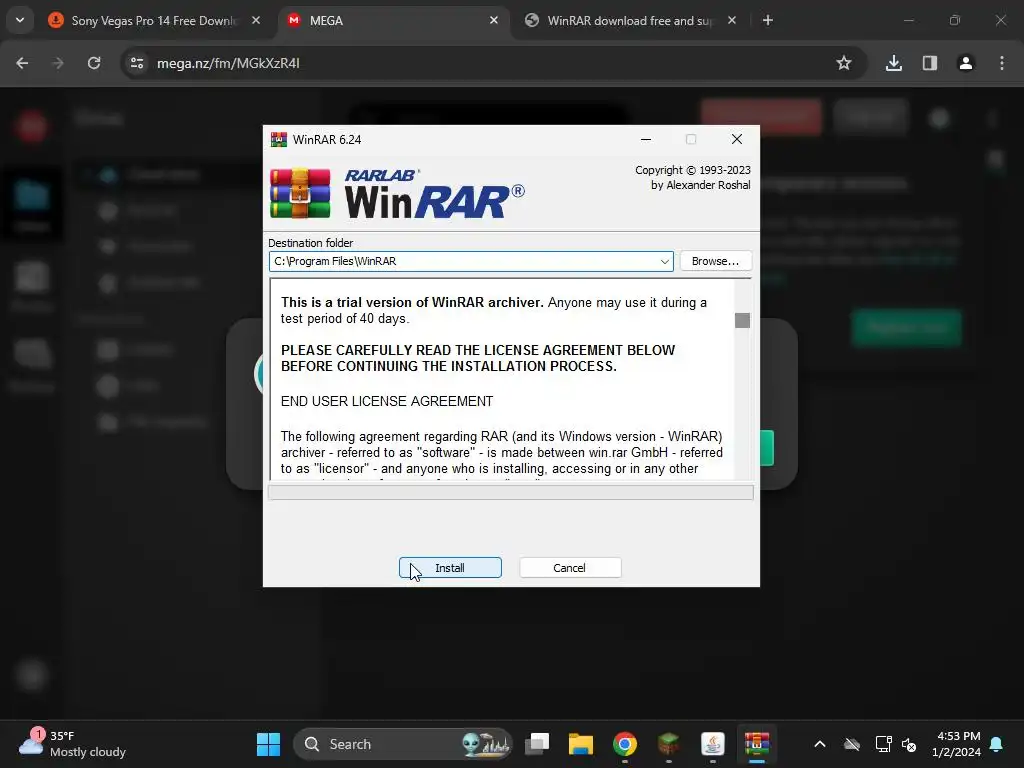Screen dimensions: 1024x768
Task: Click the network tray icon
Action: coord(883,744)
